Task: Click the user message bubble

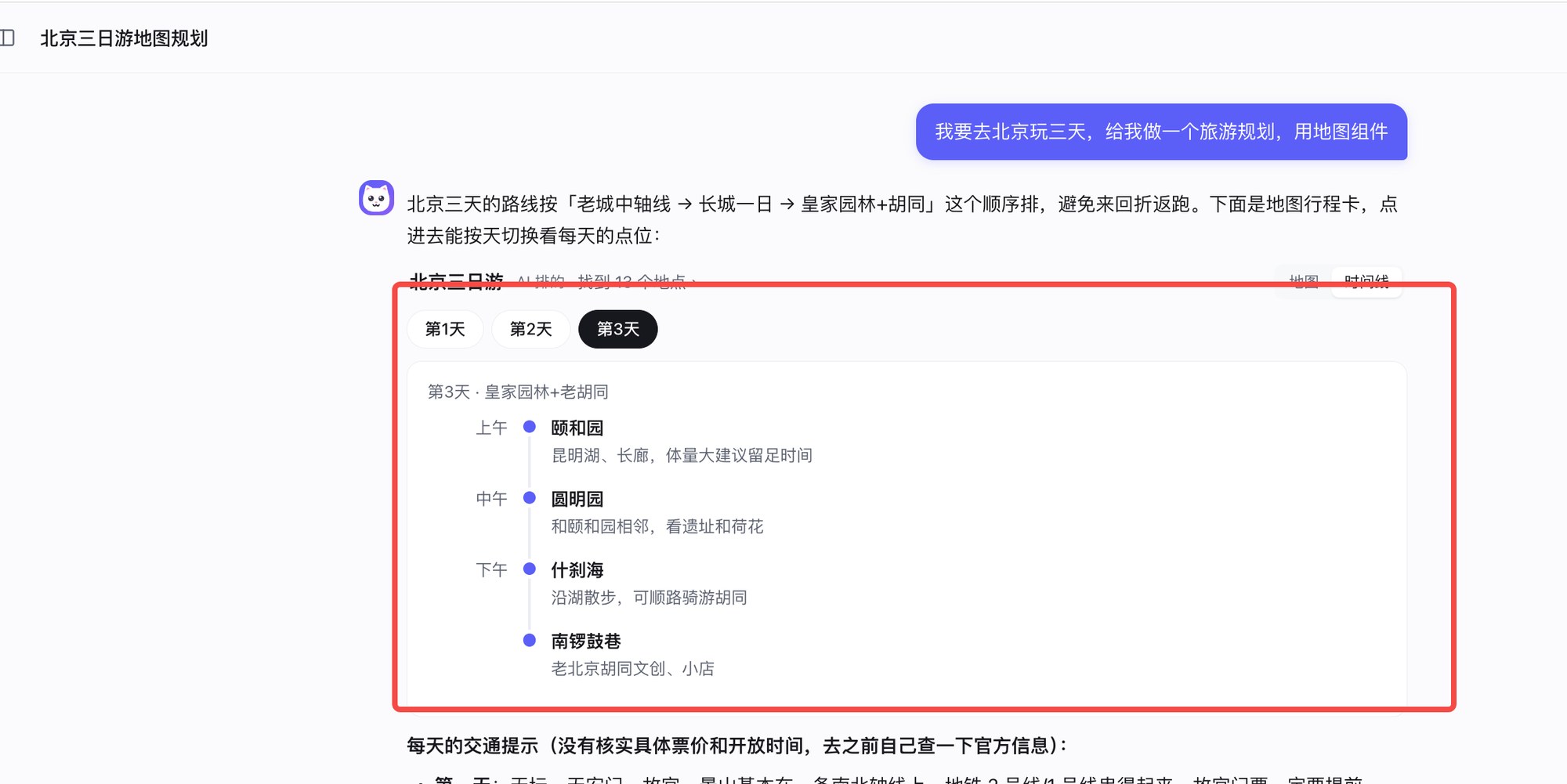Action: click(1161, 132)
